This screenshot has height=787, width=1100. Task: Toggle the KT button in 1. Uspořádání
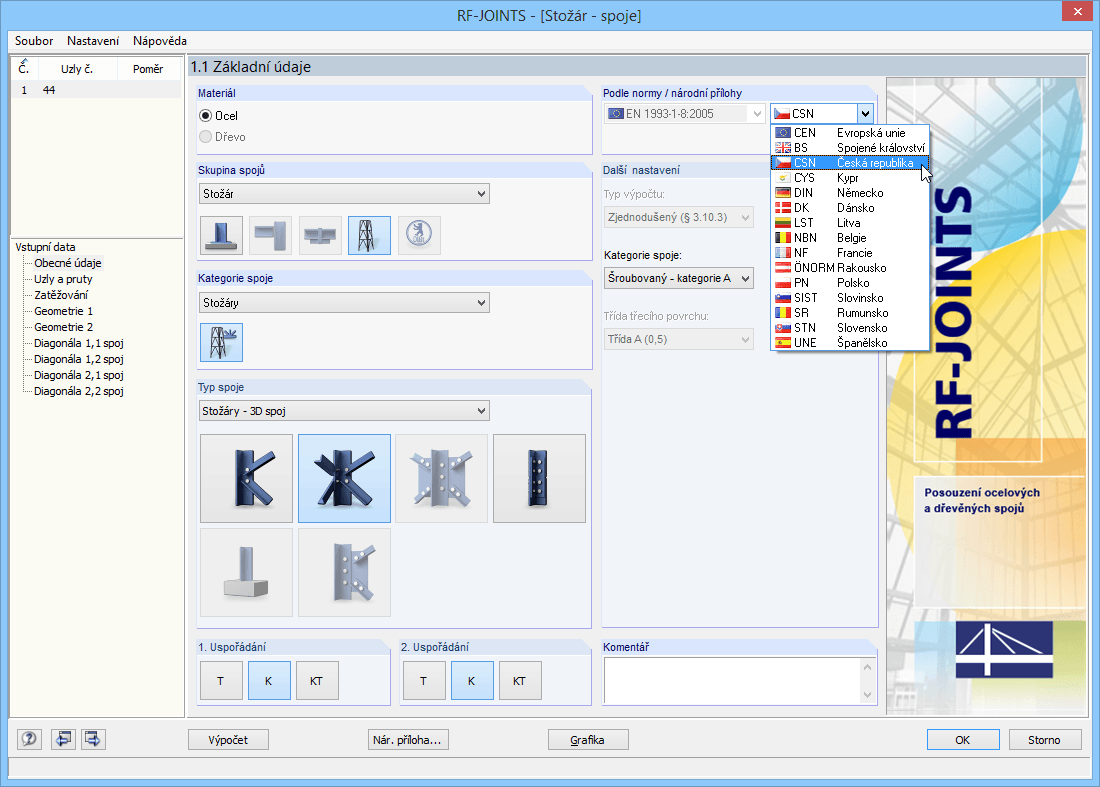click(x=317, y=680)
